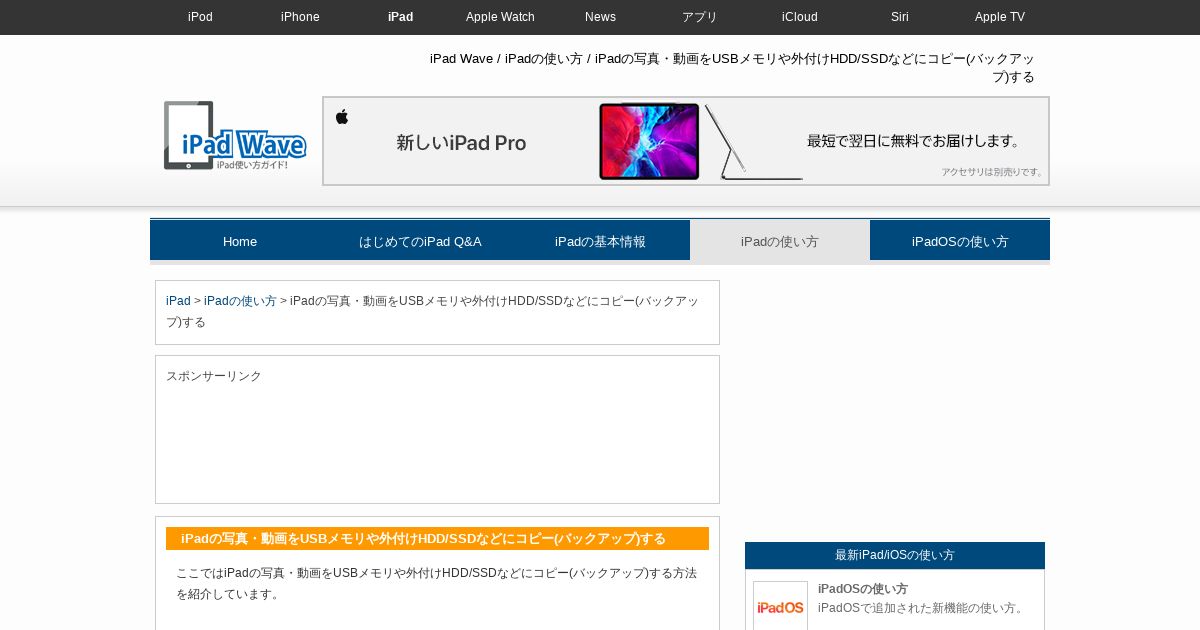Click 新しいiPad Pro banner text
This screenshot has height=630, width=1200.
click(x=461, y=143)
